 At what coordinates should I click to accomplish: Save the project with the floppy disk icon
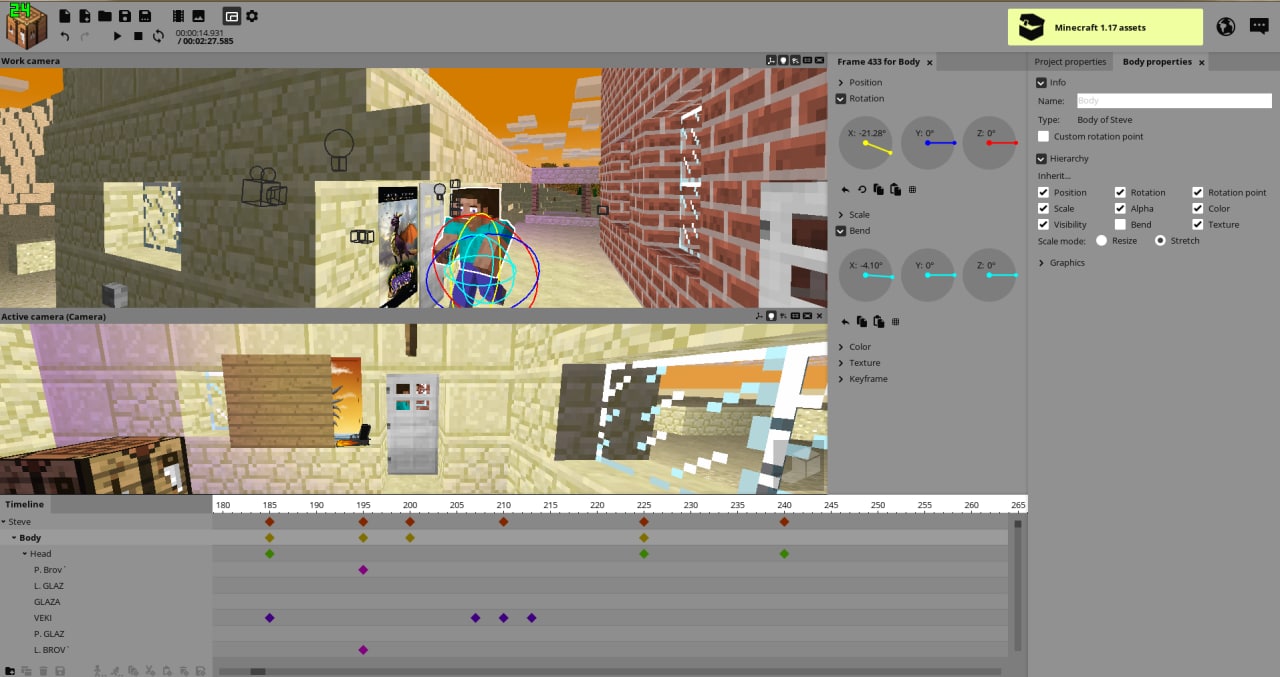125,16
